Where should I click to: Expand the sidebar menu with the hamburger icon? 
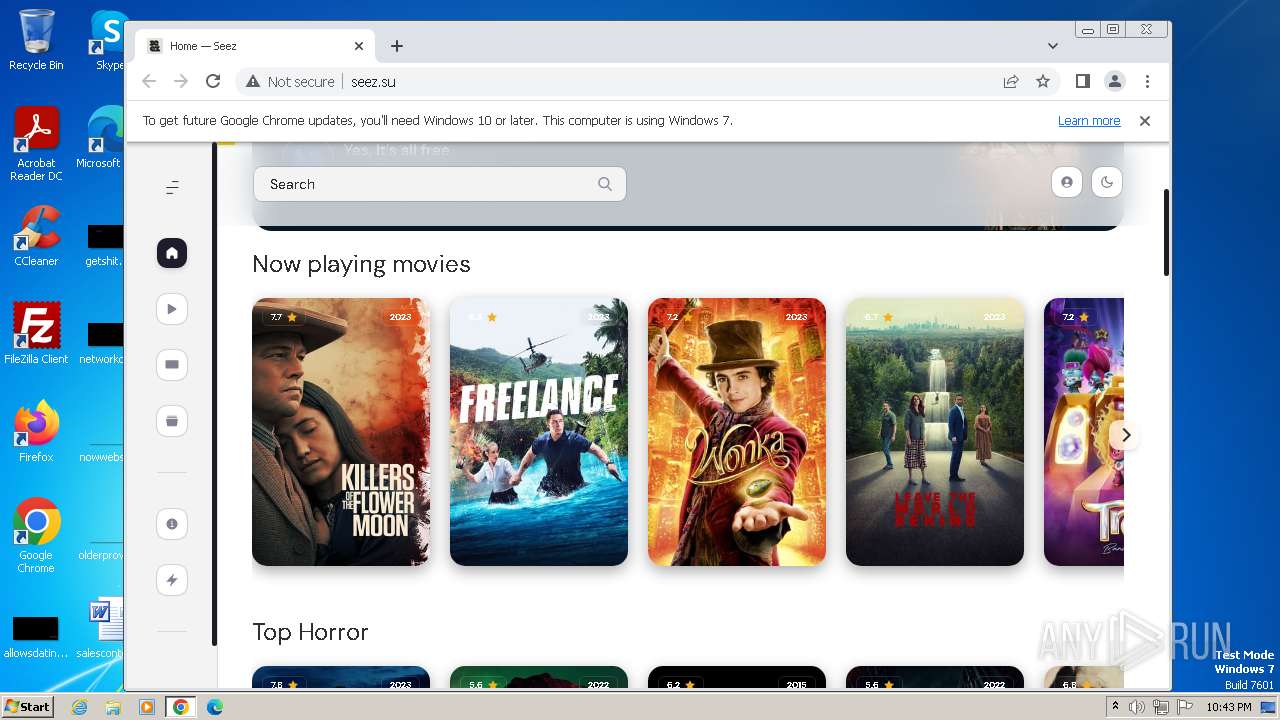pos(172,187)
